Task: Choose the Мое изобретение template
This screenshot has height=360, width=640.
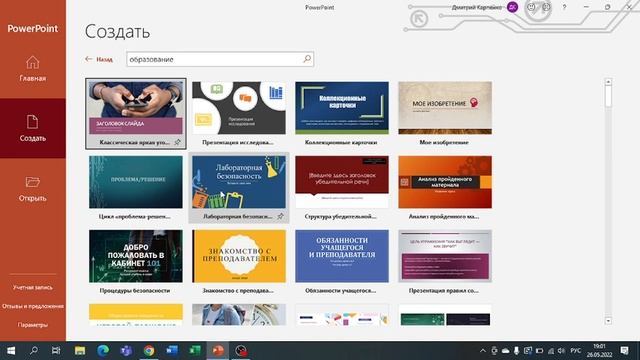Action: coord(445,108)
